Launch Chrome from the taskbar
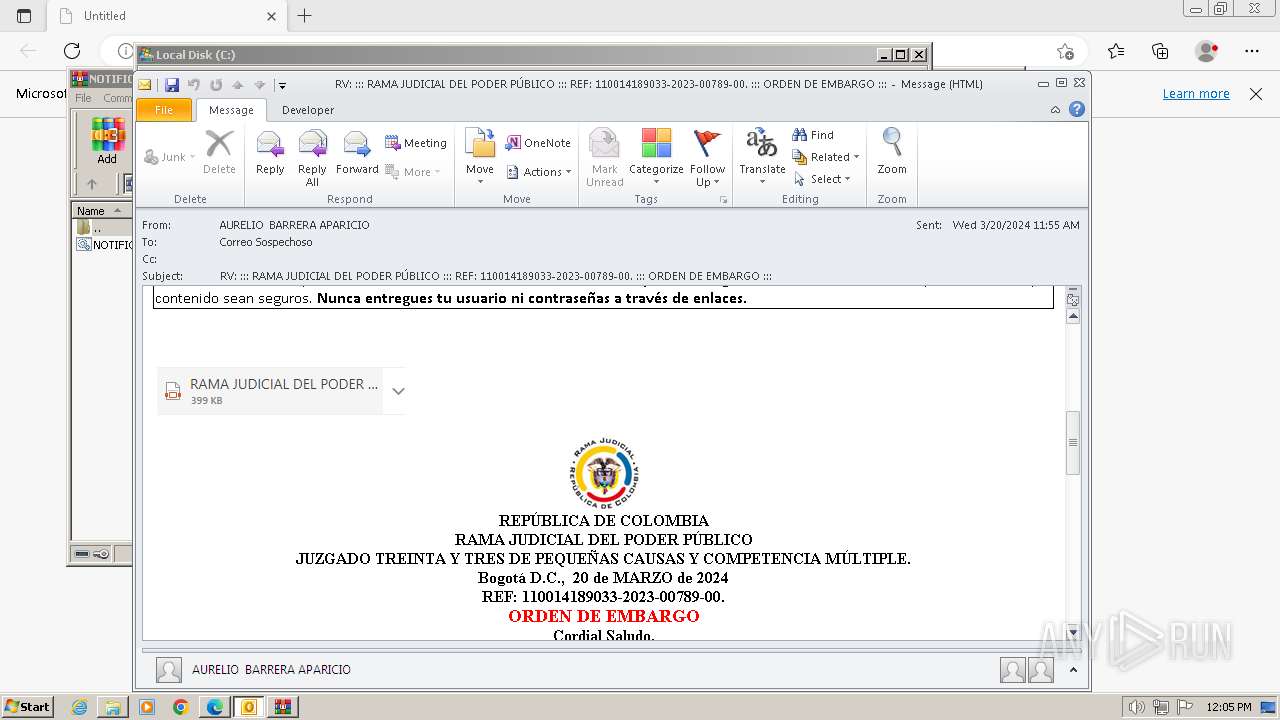Image resolution: width=1280 pixels, height=720 pixels. [181, 707]
